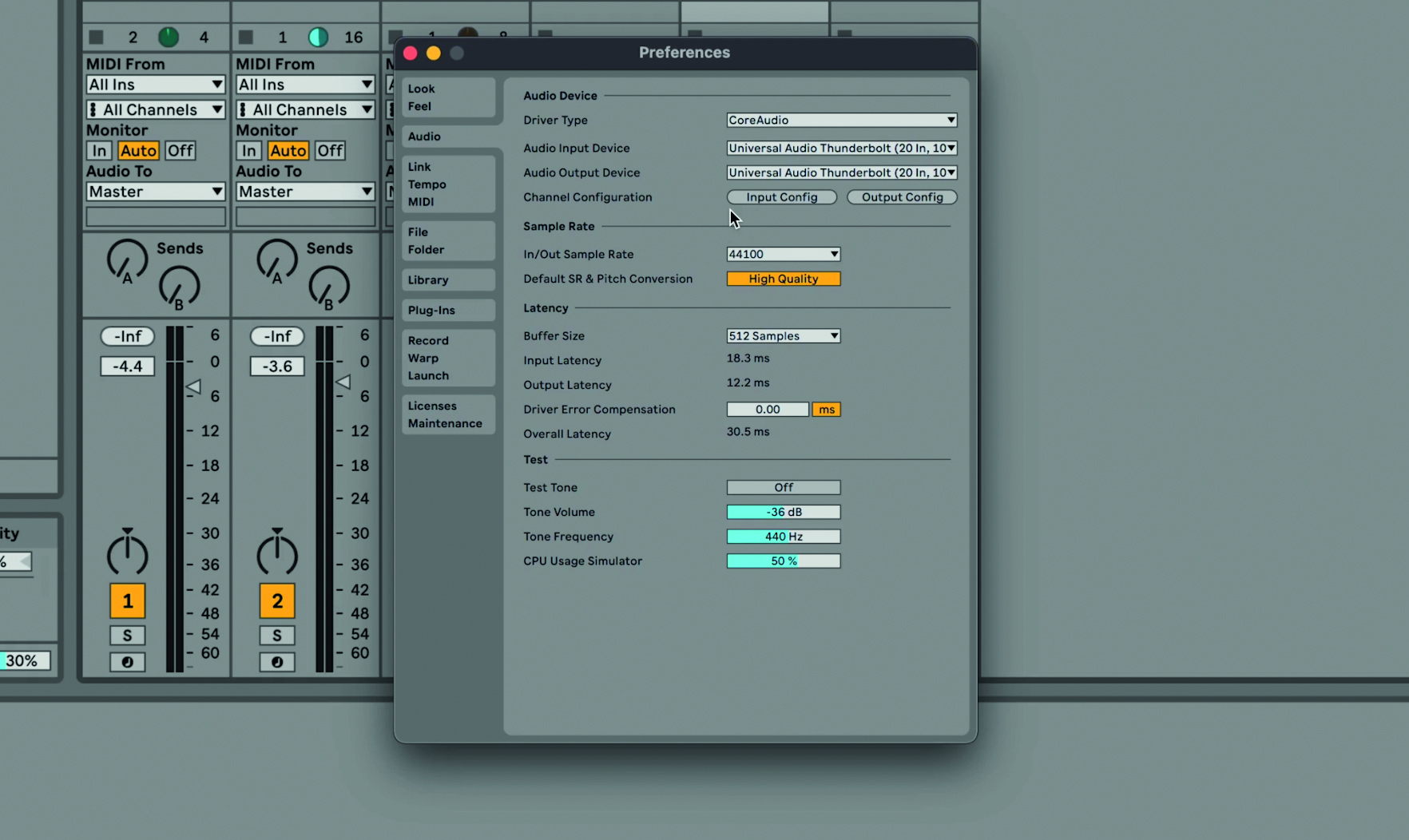Open track 1 Audio To Master dropdown
The image size is (1409, 840).
156,192
